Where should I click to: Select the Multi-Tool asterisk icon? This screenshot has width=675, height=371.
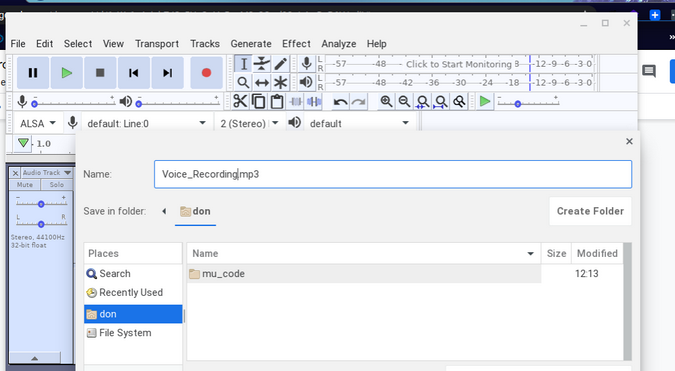pos(280,82)
